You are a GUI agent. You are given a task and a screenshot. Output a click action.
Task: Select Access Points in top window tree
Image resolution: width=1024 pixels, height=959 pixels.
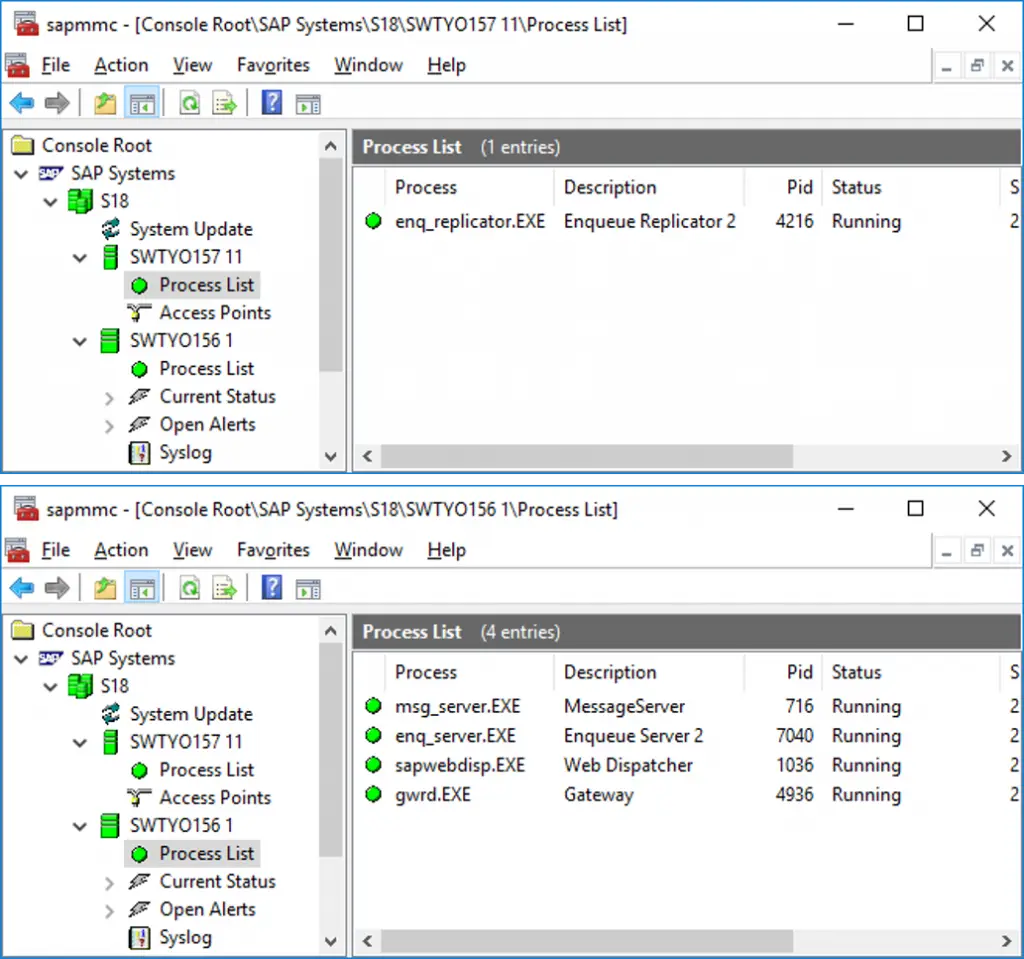215,313
